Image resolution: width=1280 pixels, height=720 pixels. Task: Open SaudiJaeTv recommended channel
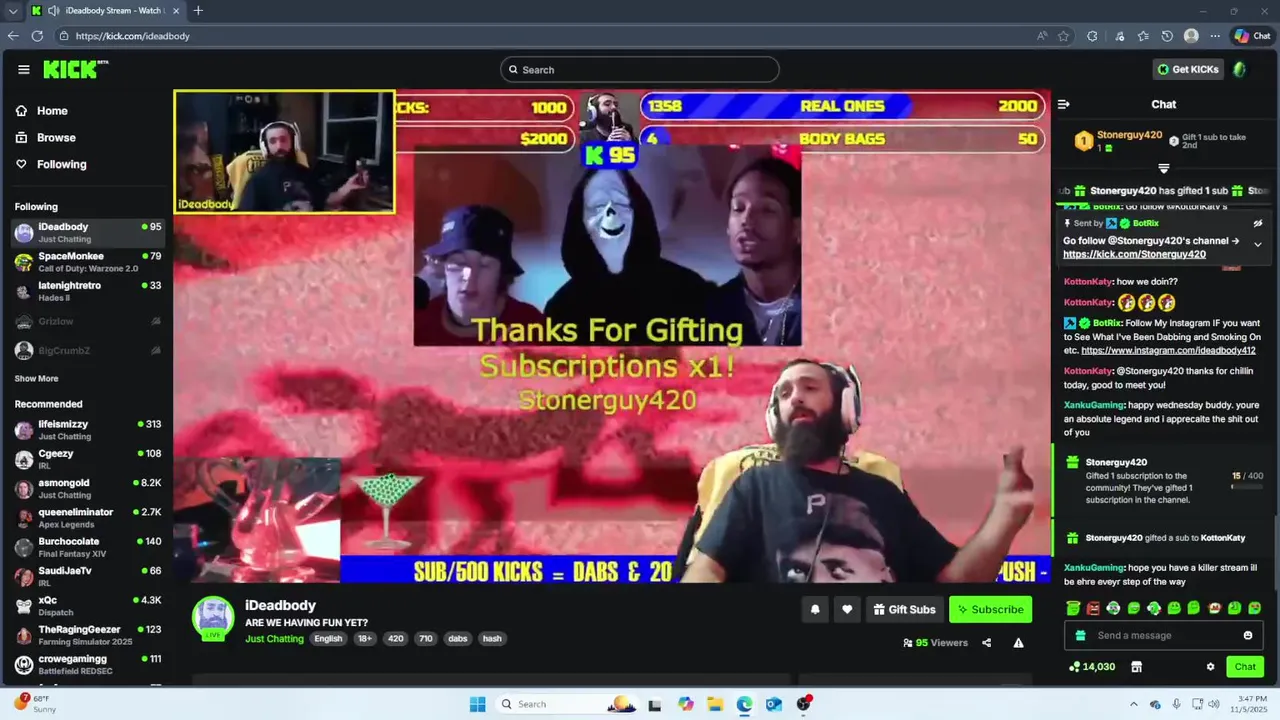click(x=88, y=576)
